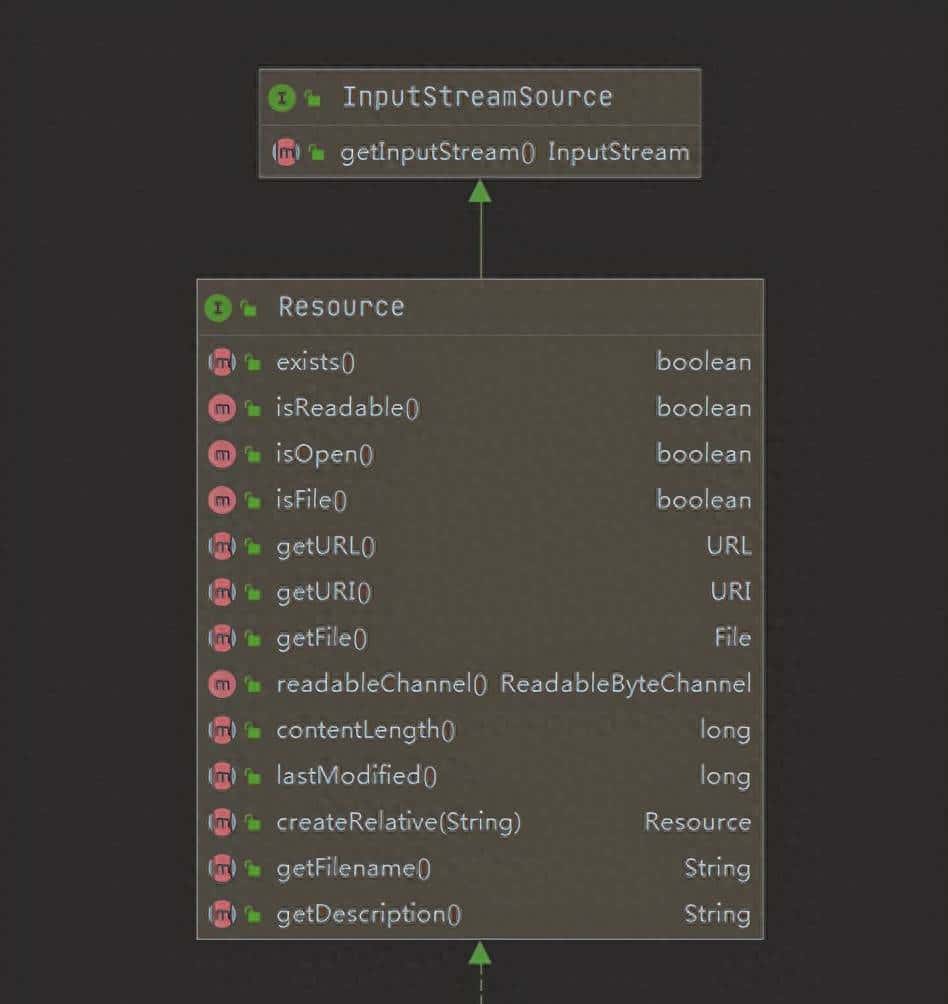The height and width of the screenshot is (1004, 948).
Task: Click the interface icon beside Resource title
Action: pos(218,308)
